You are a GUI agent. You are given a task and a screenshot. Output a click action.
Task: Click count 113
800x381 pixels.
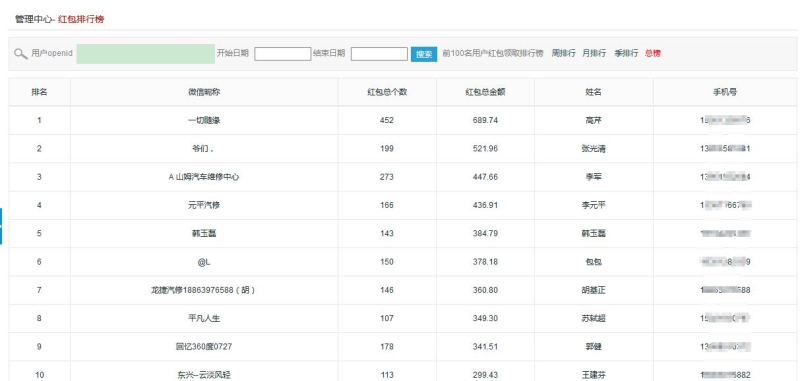pos(387,375)
